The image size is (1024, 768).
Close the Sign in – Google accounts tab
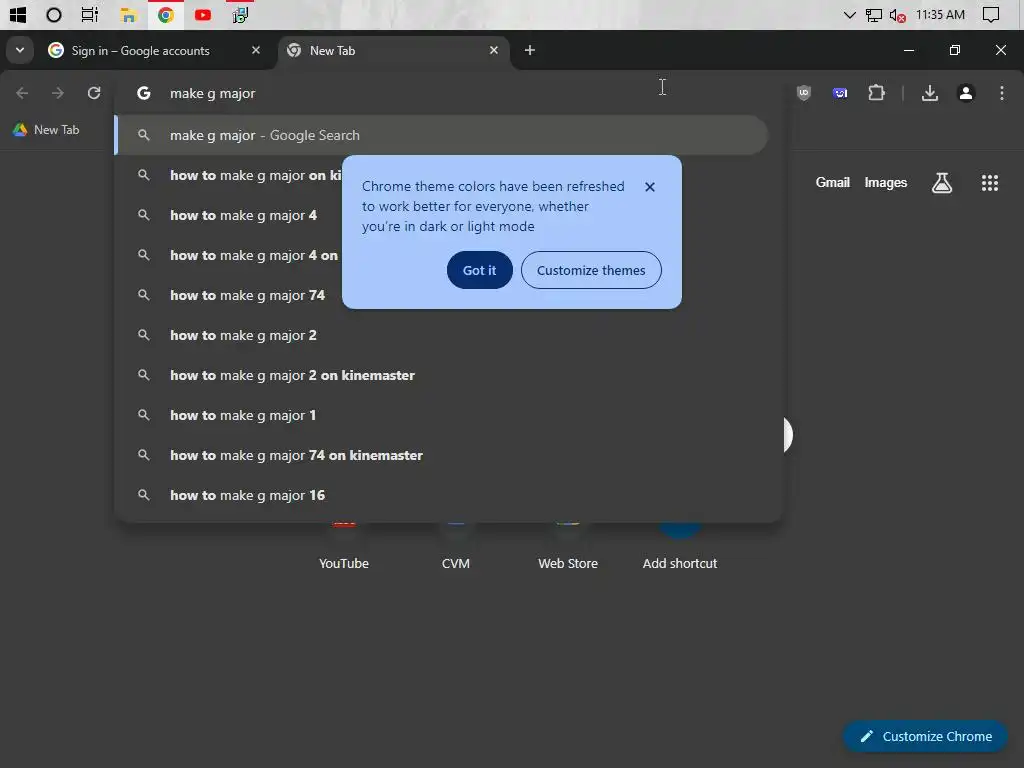tap(255, 50)
